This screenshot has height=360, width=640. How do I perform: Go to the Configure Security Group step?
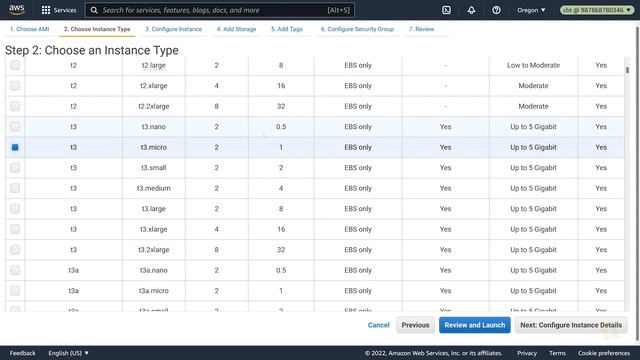357,29
